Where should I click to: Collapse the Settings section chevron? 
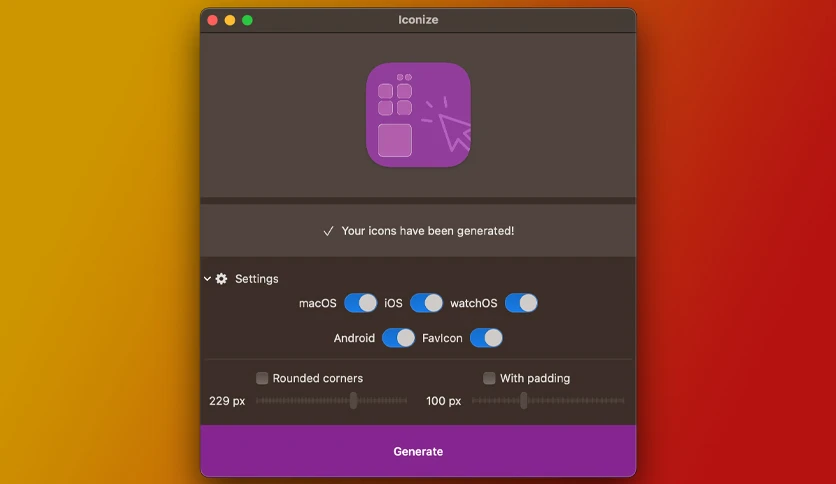pyautogui.click(x=207, y=278)
